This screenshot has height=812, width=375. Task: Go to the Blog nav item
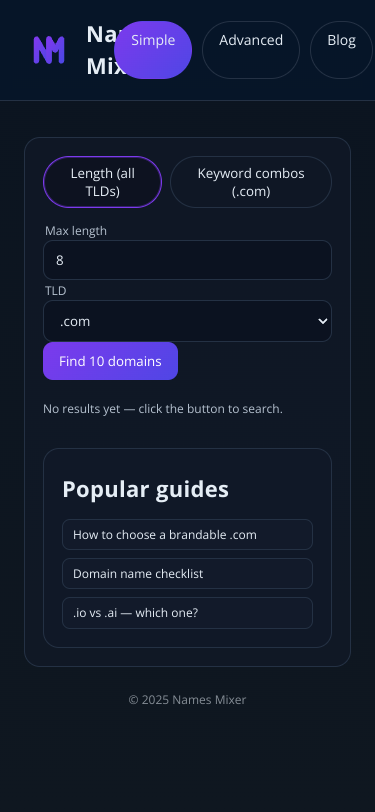point(341,50)
